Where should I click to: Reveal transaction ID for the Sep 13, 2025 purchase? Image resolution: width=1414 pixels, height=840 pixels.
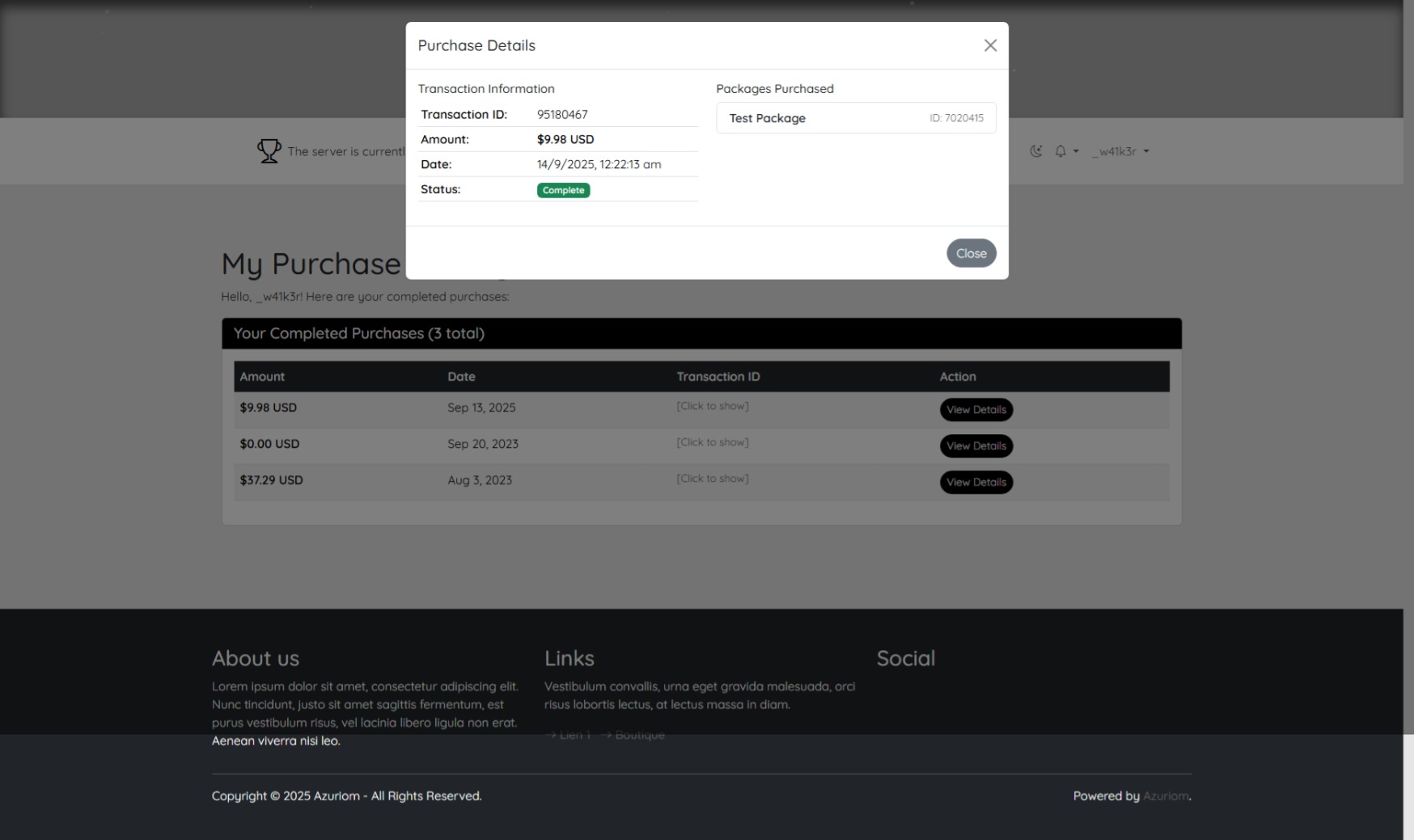(x=712, y=406)
